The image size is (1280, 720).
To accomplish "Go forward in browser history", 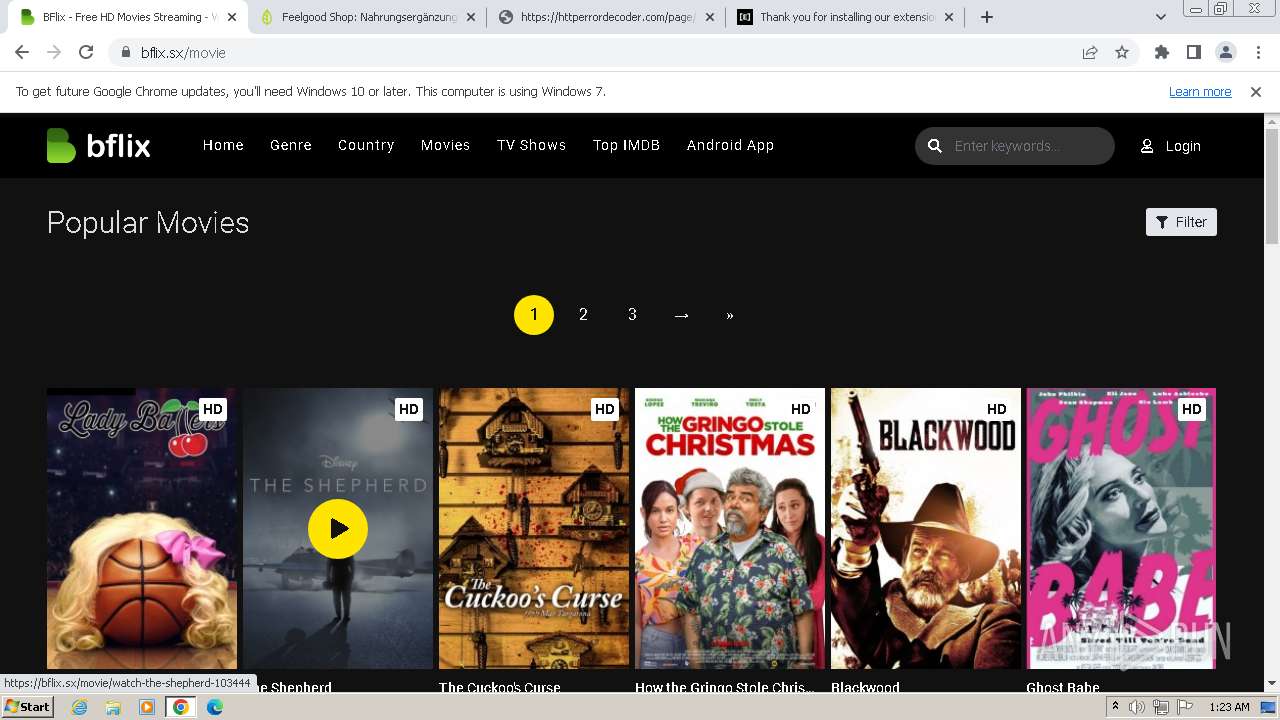I will coord(54,53).
